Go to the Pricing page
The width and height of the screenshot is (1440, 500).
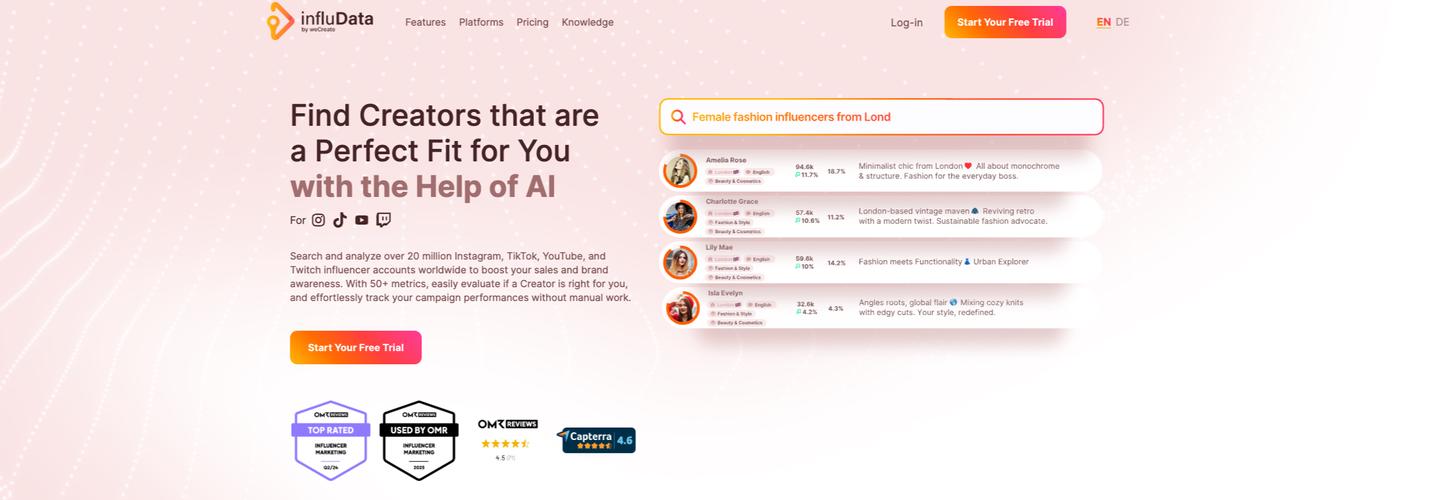(532, 22)
